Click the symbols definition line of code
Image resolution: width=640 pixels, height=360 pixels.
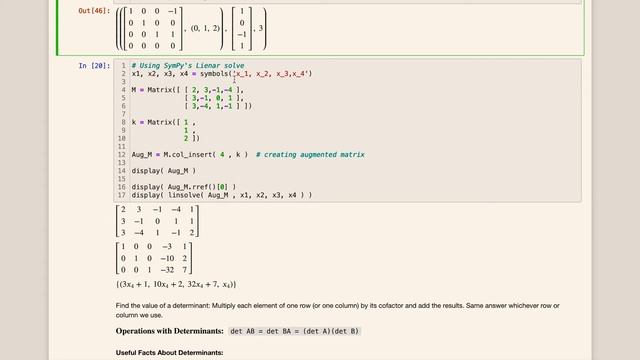pyautogui.click(x=222, y=73)
